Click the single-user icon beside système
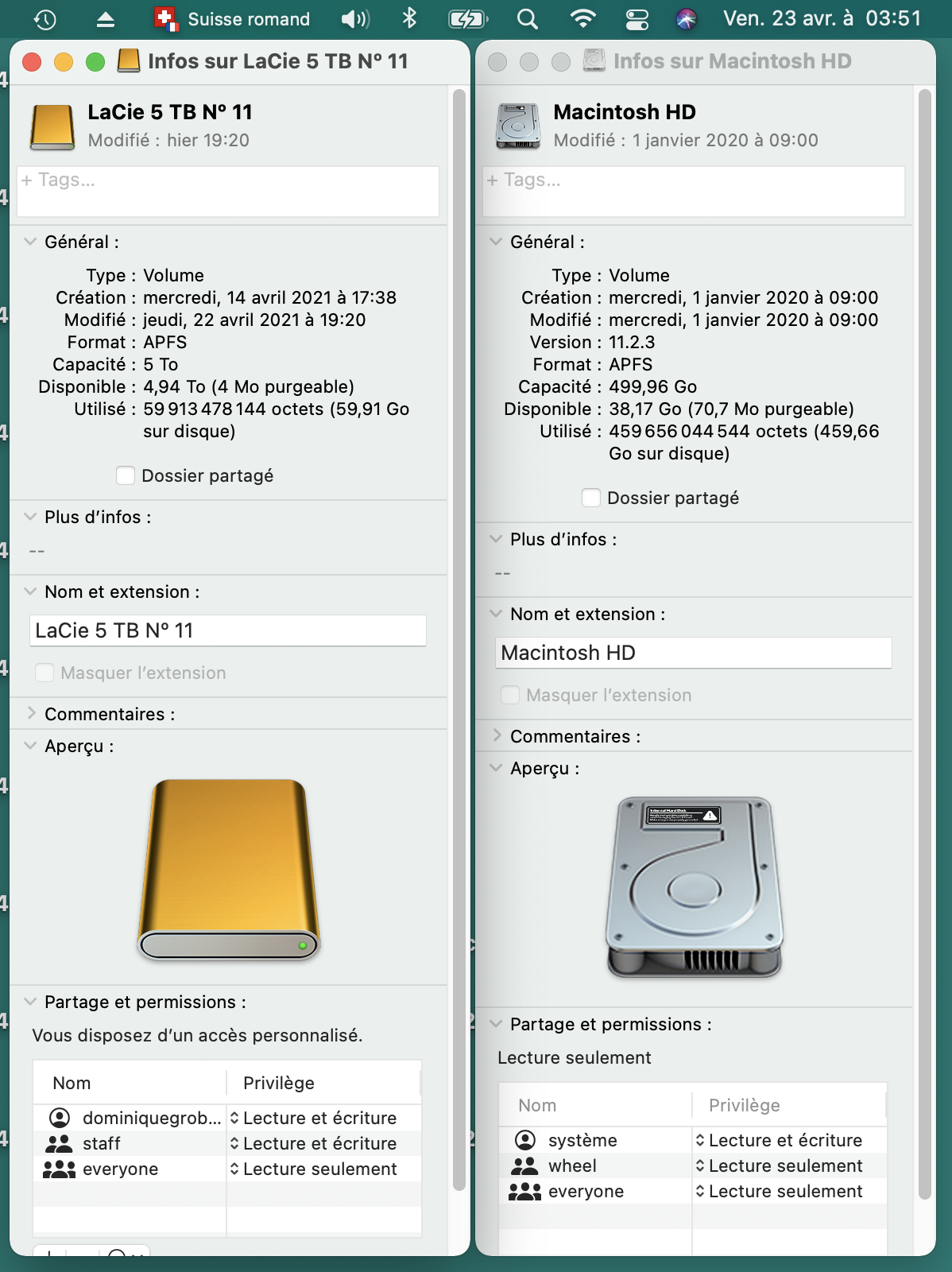This screenshot has width=952, height=1272. (525, 1140)
